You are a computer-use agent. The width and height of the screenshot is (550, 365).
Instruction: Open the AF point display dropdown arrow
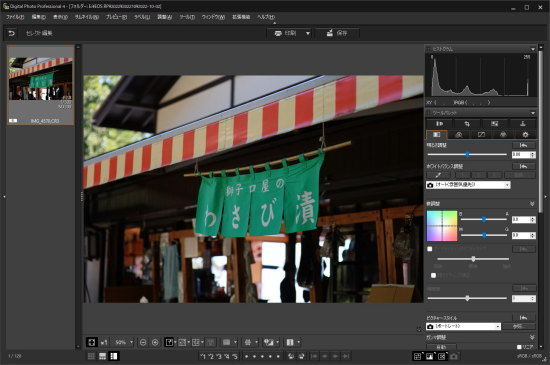point(188,342)
